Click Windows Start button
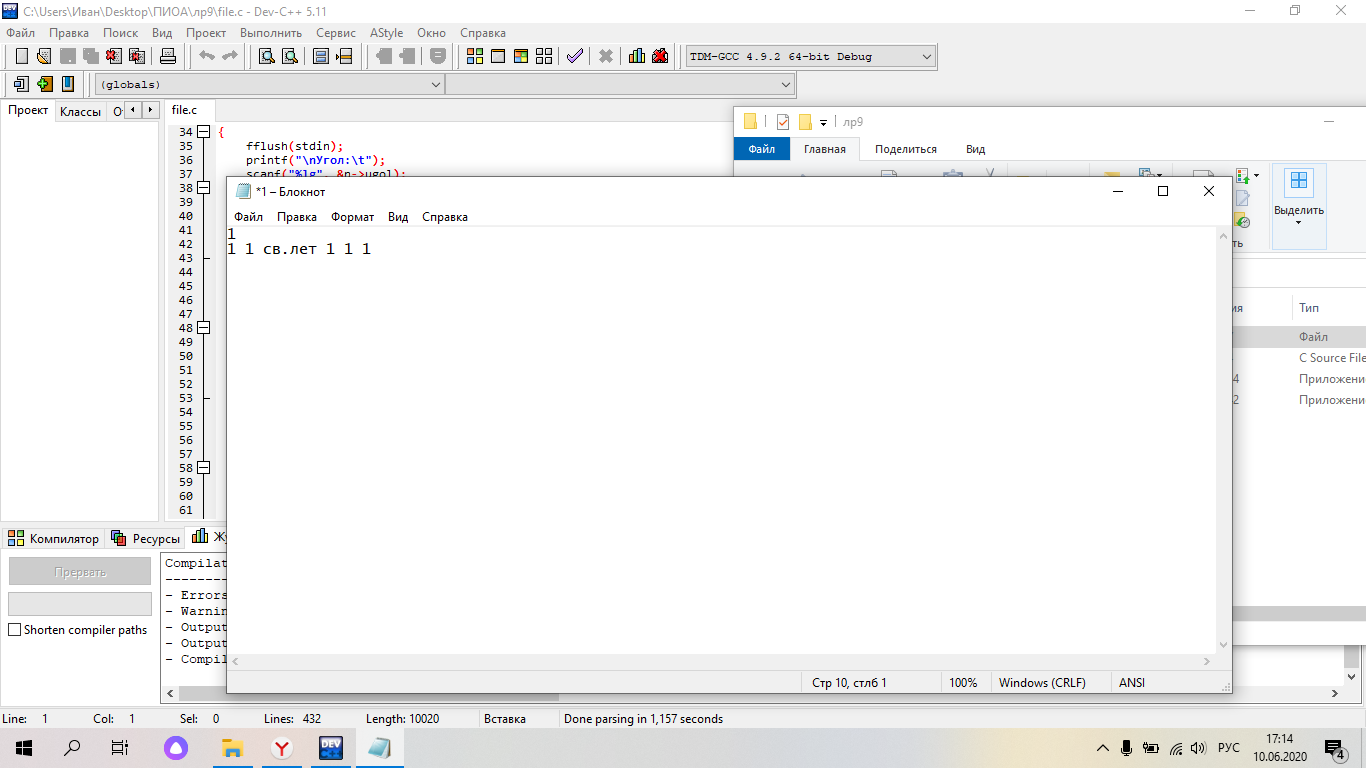Image resolution: width=1366 pixels, height=768 pixels. click(x=24, y=748)
